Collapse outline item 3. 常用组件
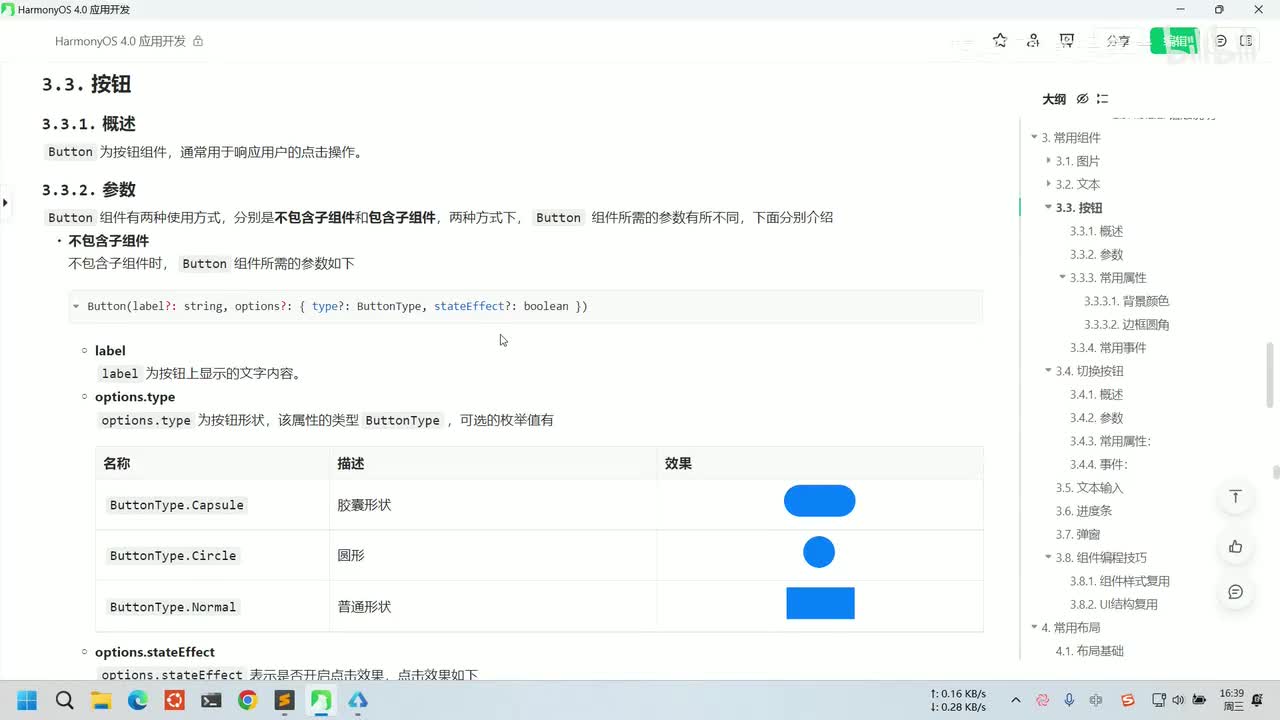This screenshot has width=1280, height=720. point(1035,138)
